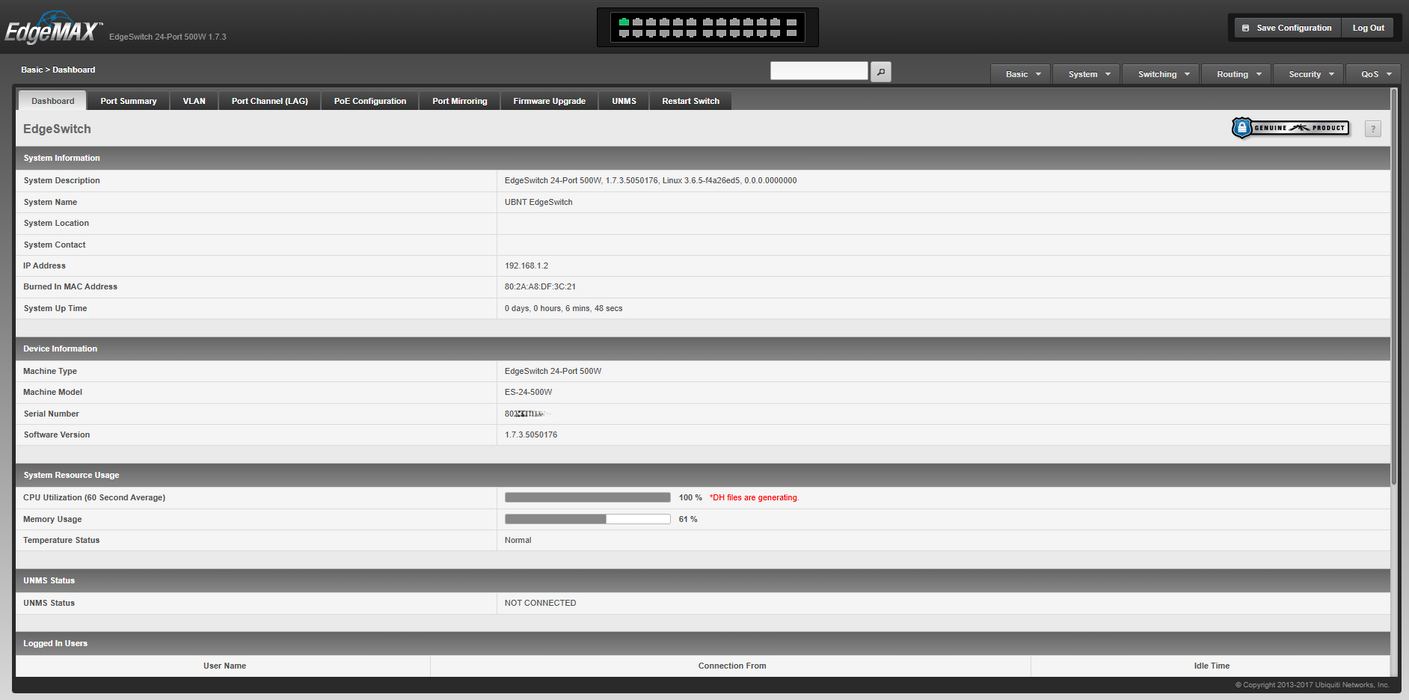Click the top SFP port icon
The image size is (1409, 700).
(794, 21)
